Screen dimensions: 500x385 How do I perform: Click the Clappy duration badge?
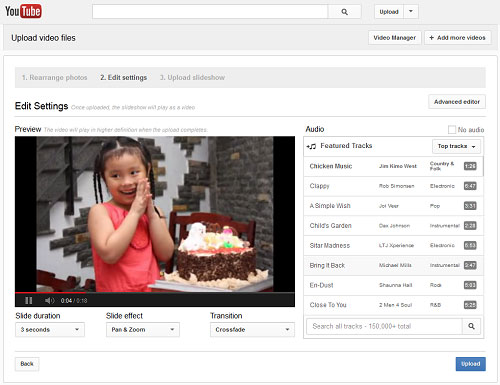(470, 186)
